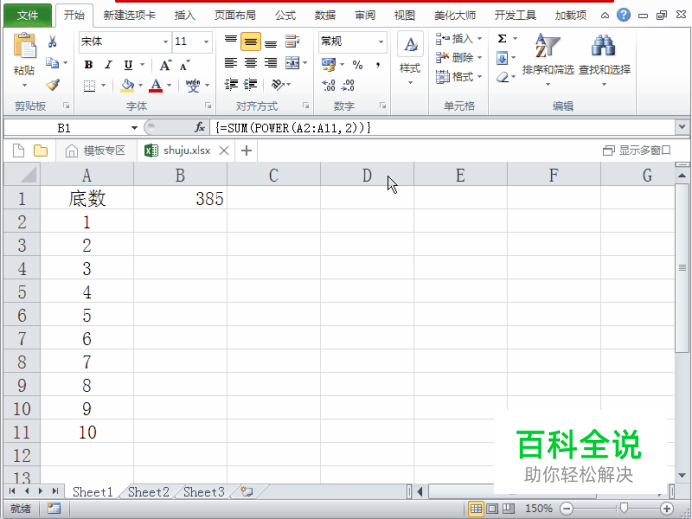
Task: Click 显示多窗口 show multi-window button
Action: tap(636, 150)
